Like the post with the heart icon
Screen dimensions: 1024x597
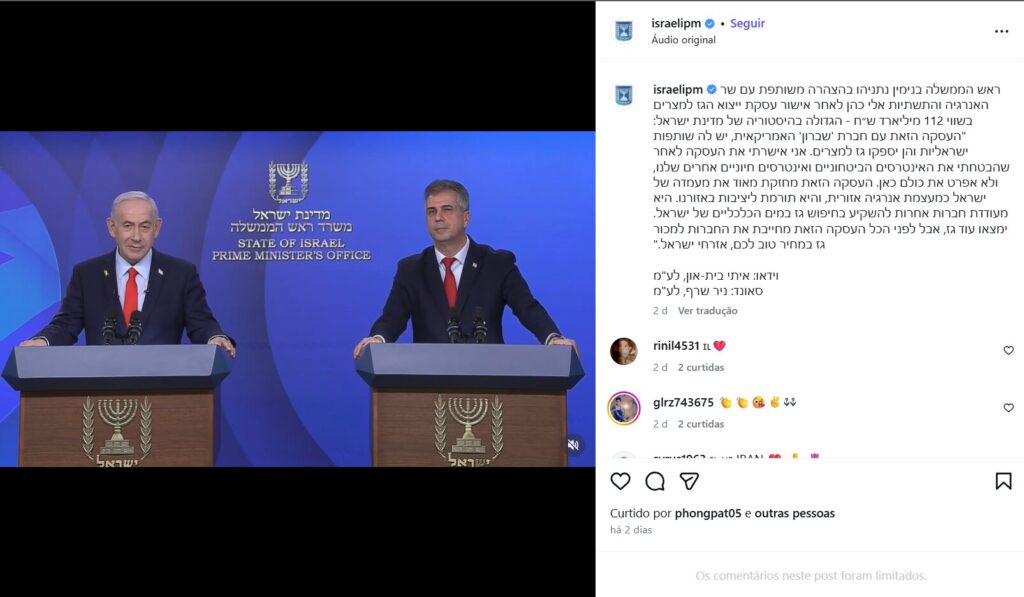point(620,481)
